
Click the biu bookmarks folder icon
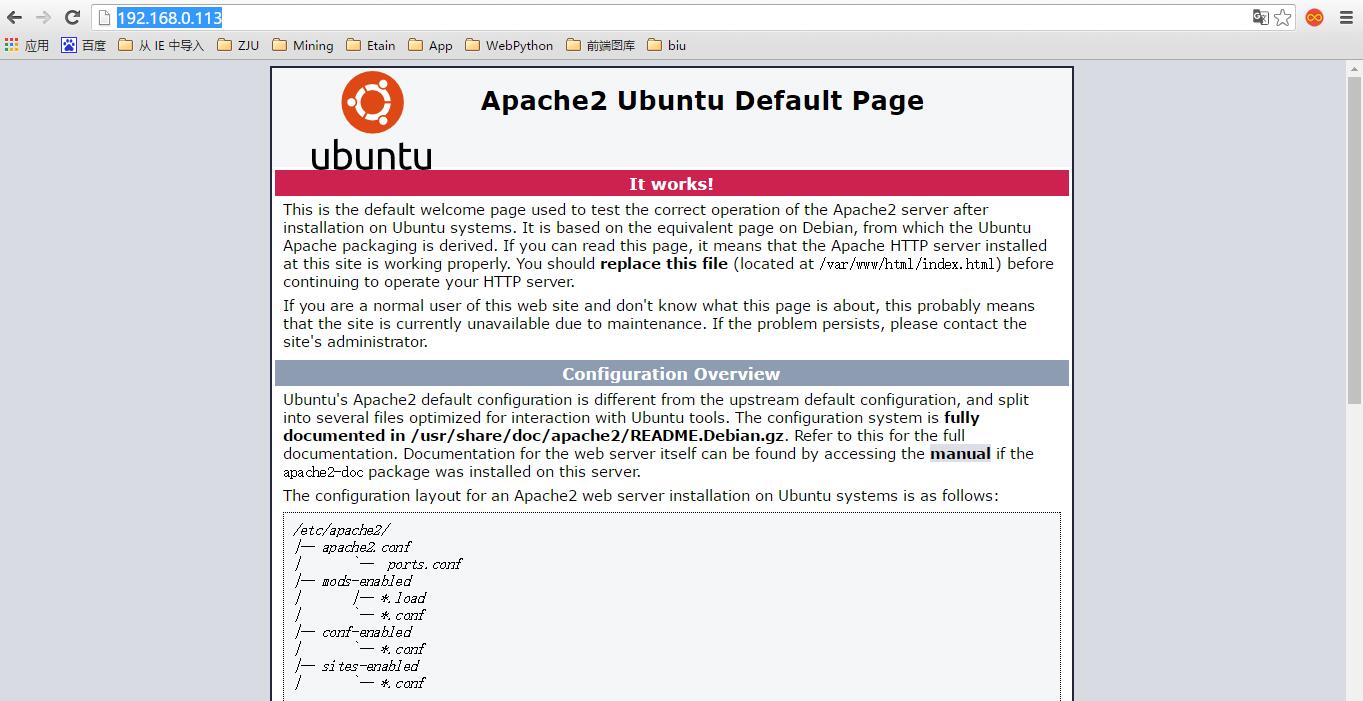click(652, 44)
